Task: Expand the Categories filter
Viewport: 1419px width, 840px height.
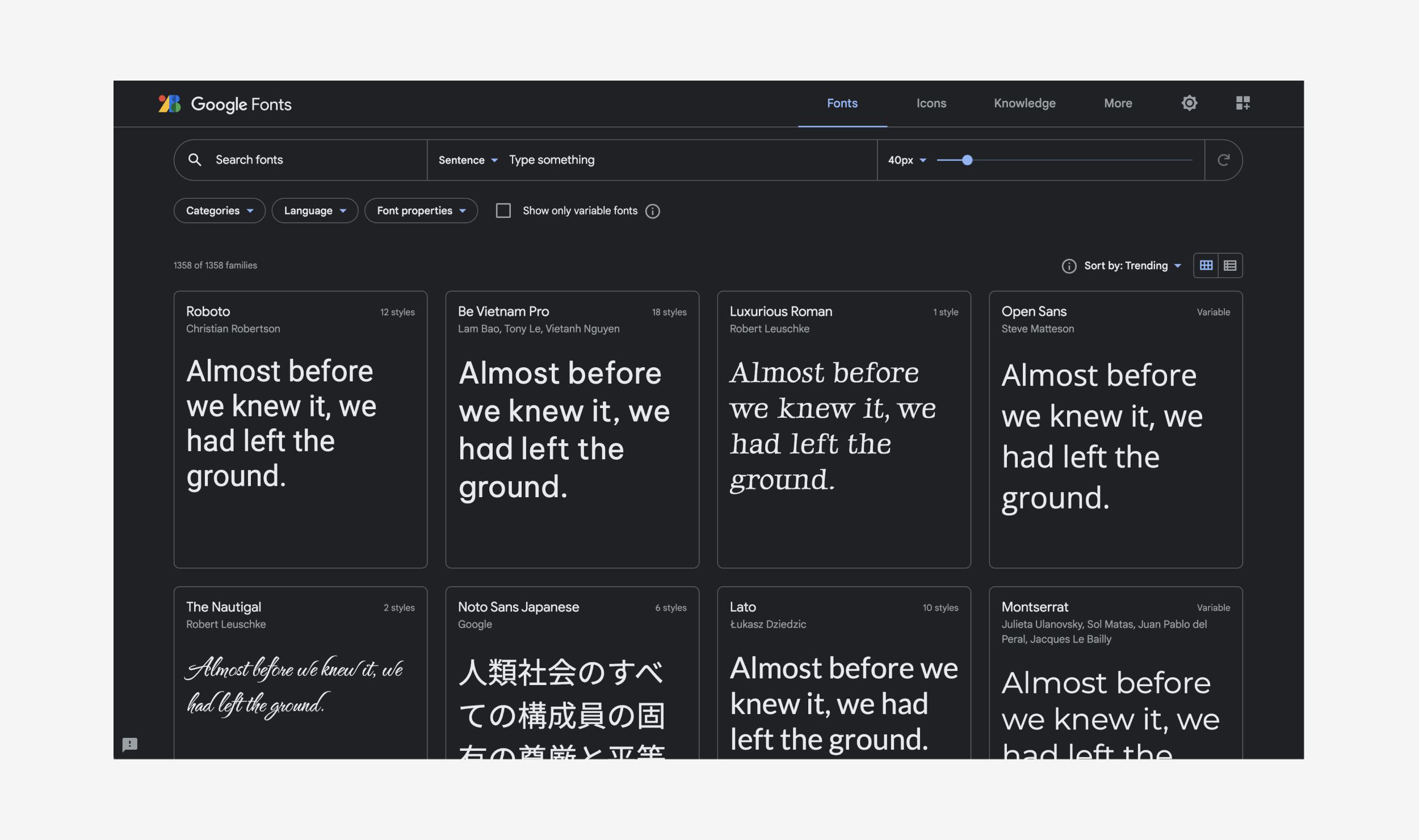Action: 220,211
